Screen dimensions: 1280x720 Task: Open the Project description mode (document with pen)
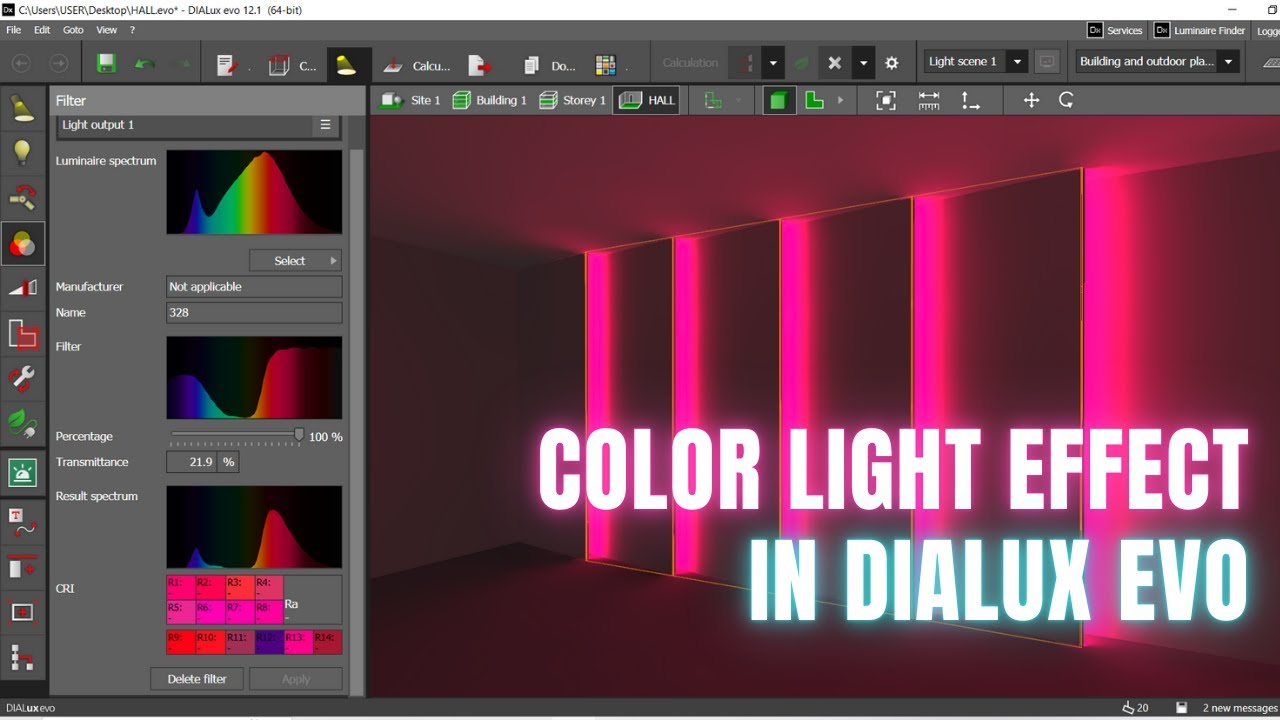coord(229,65)
